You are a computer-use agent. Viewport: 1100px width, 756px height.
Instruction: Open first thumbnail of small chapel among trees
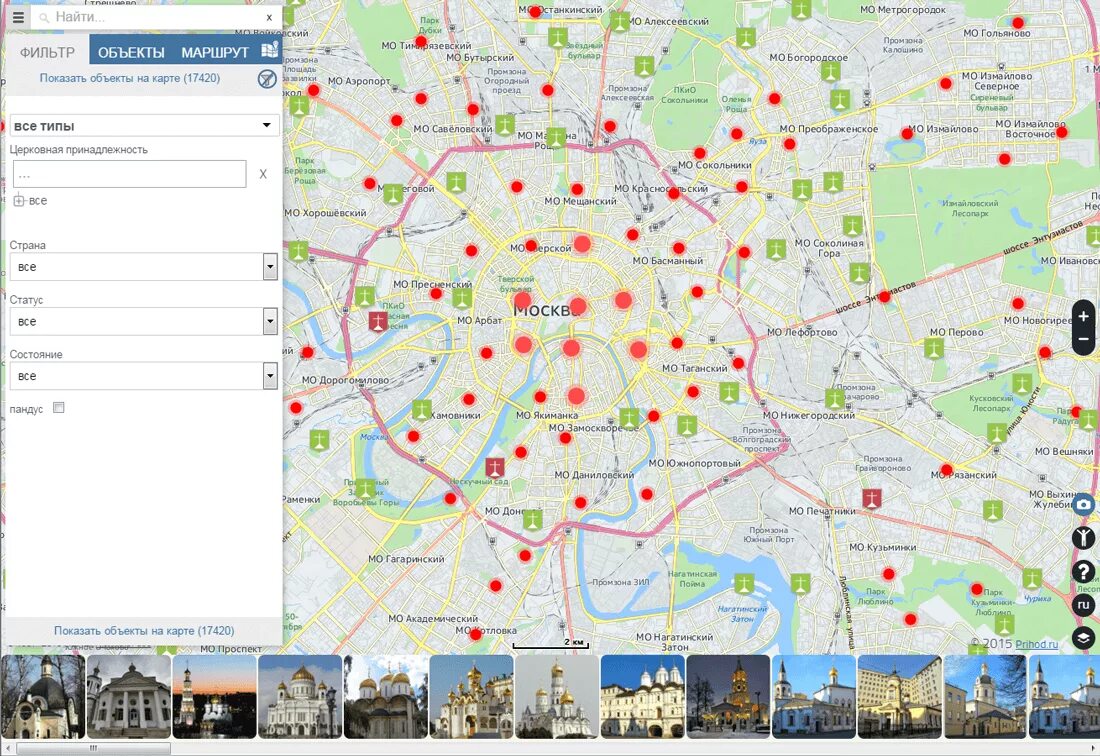[x=43, y=696]
